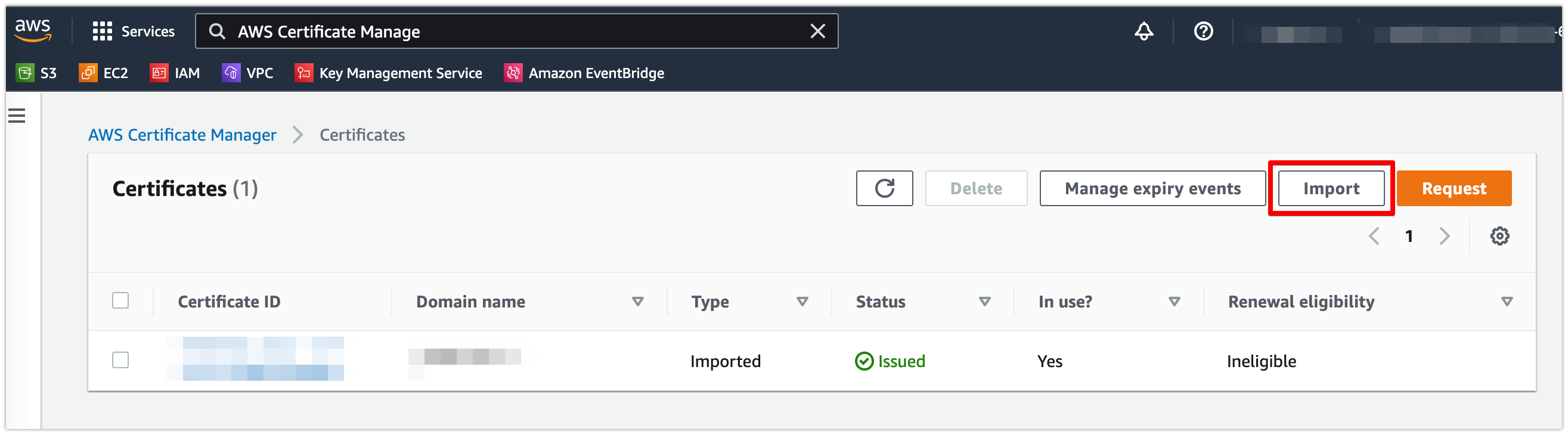Click the Domain name column header
Screen dimensions: 1568x435
pyautogui.click(x=470, y=302)
